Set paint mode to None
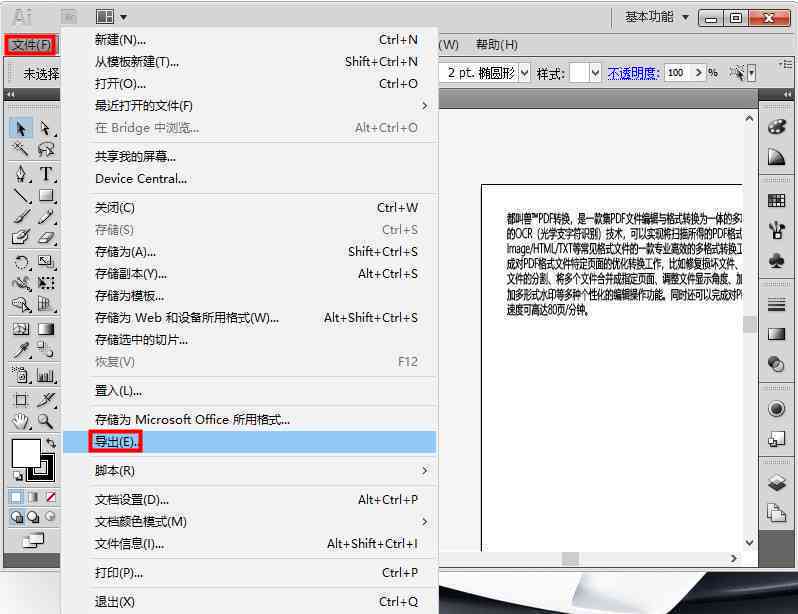The image size is (798, 614). pos(51,497)
